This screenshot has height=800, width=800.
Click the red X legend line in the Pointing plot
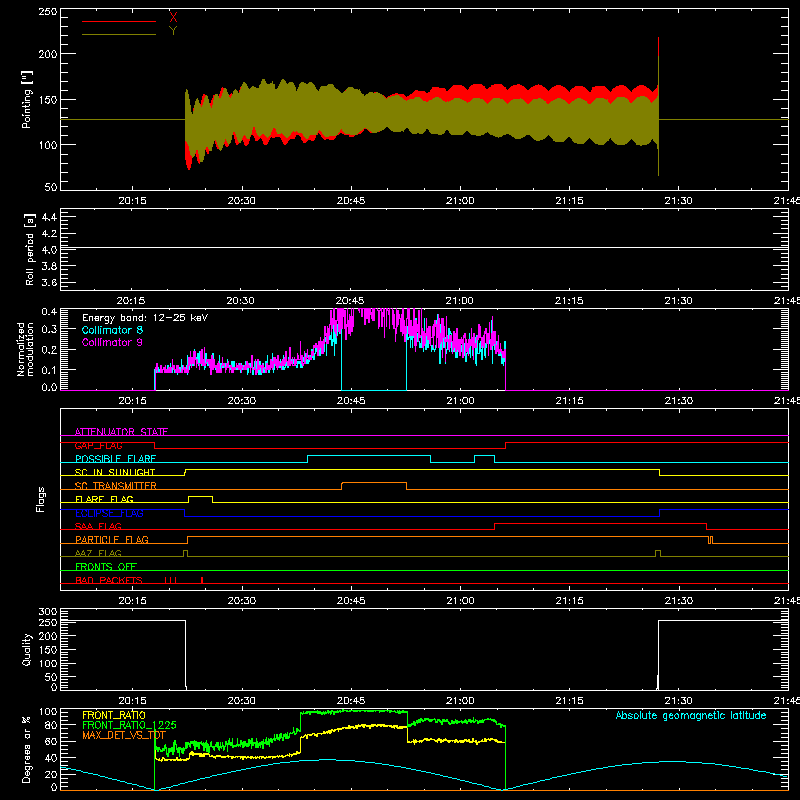click(x=119, y=21)
